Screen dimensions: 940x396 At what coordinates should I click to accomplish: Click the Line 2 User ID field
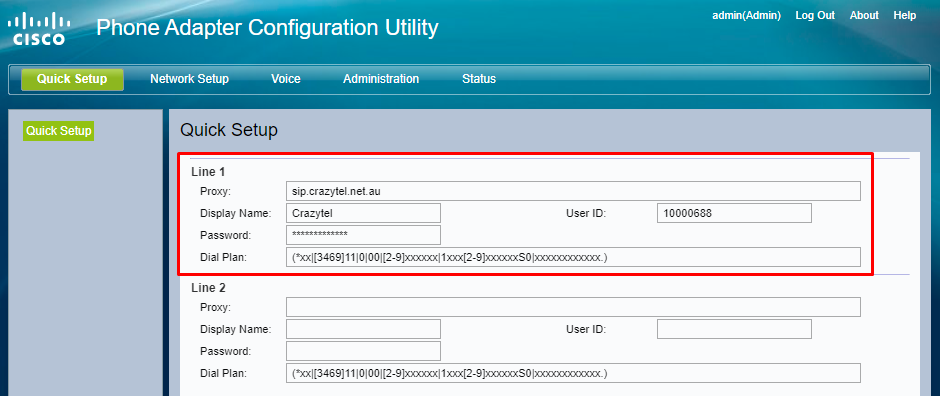click(734, 329)
